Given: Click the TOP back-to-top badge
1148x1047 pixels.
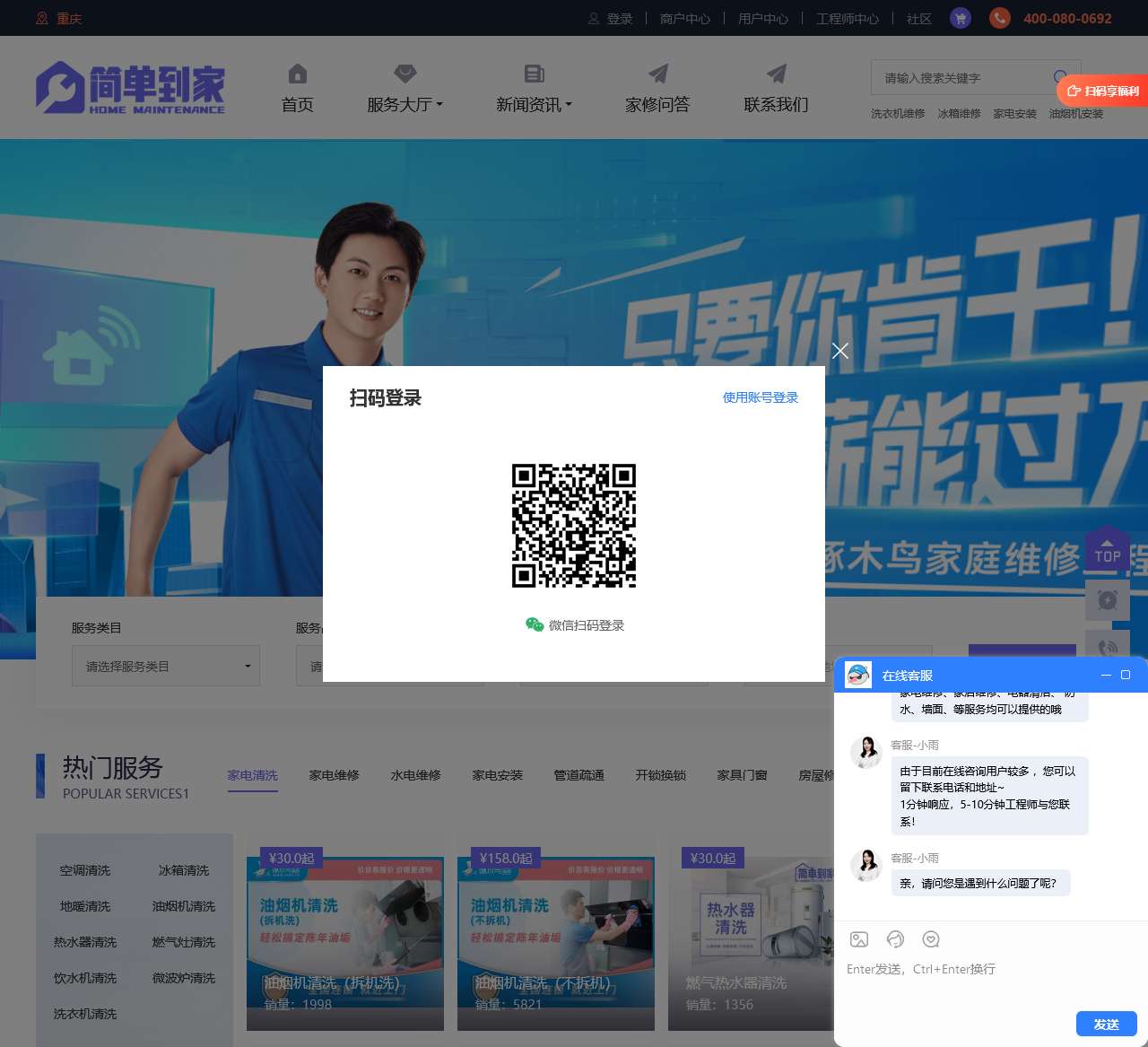Looking at the screenshot, I should [x=1108, y=549].
